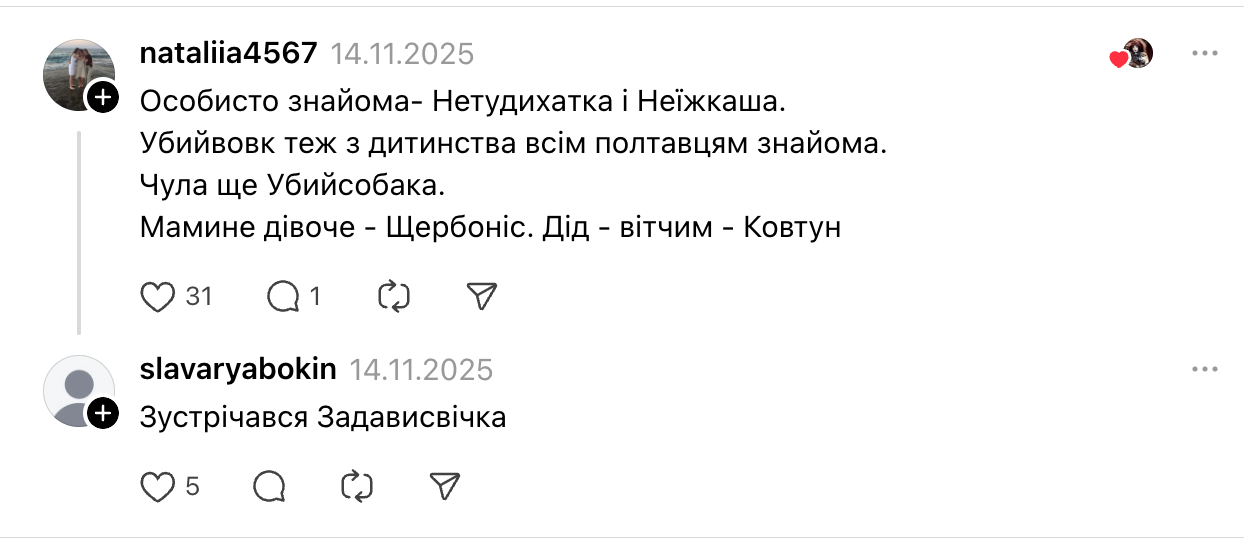Click nataliia4567's profile photo

(x=77, y=72)
